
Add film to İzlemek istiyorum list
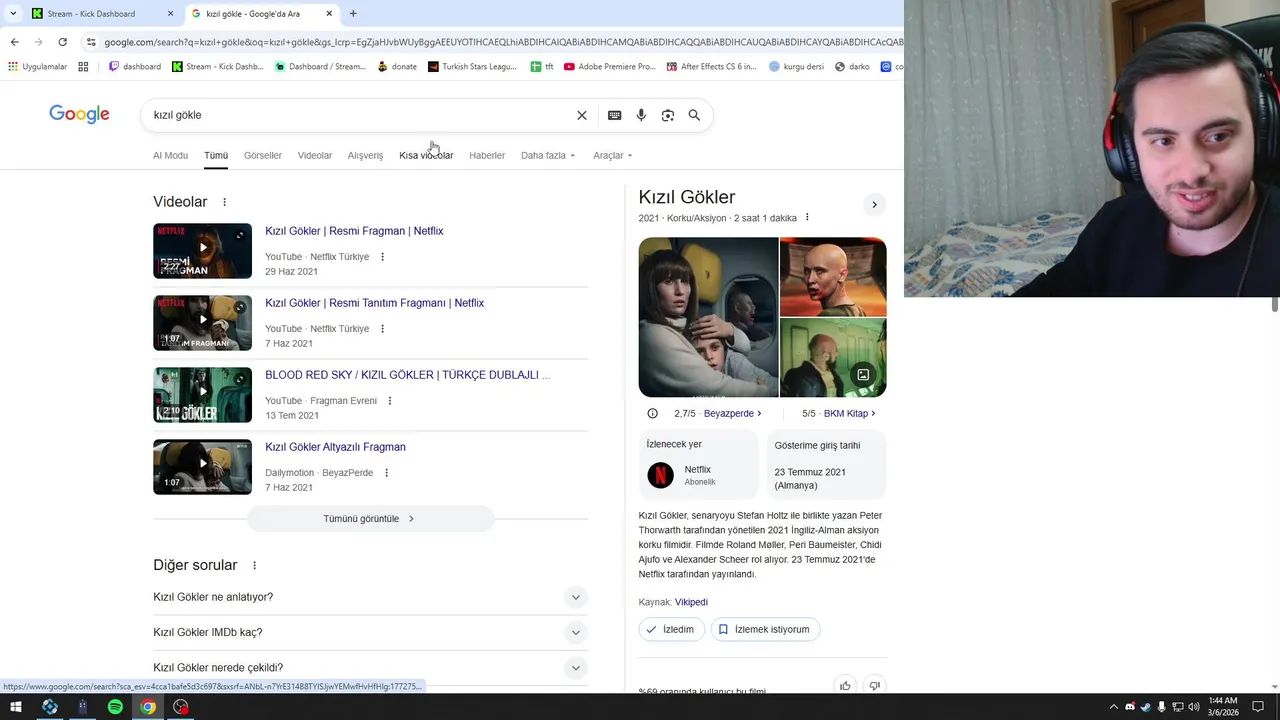pos(765,629)
